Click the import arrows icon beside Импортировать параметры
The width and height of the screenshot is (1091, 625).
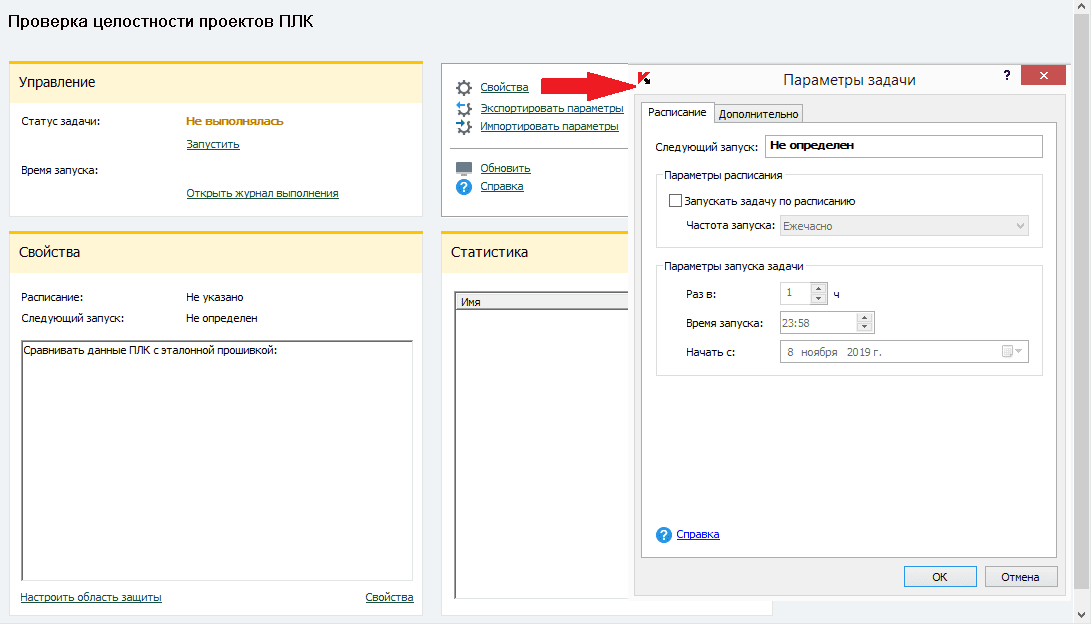463,127
